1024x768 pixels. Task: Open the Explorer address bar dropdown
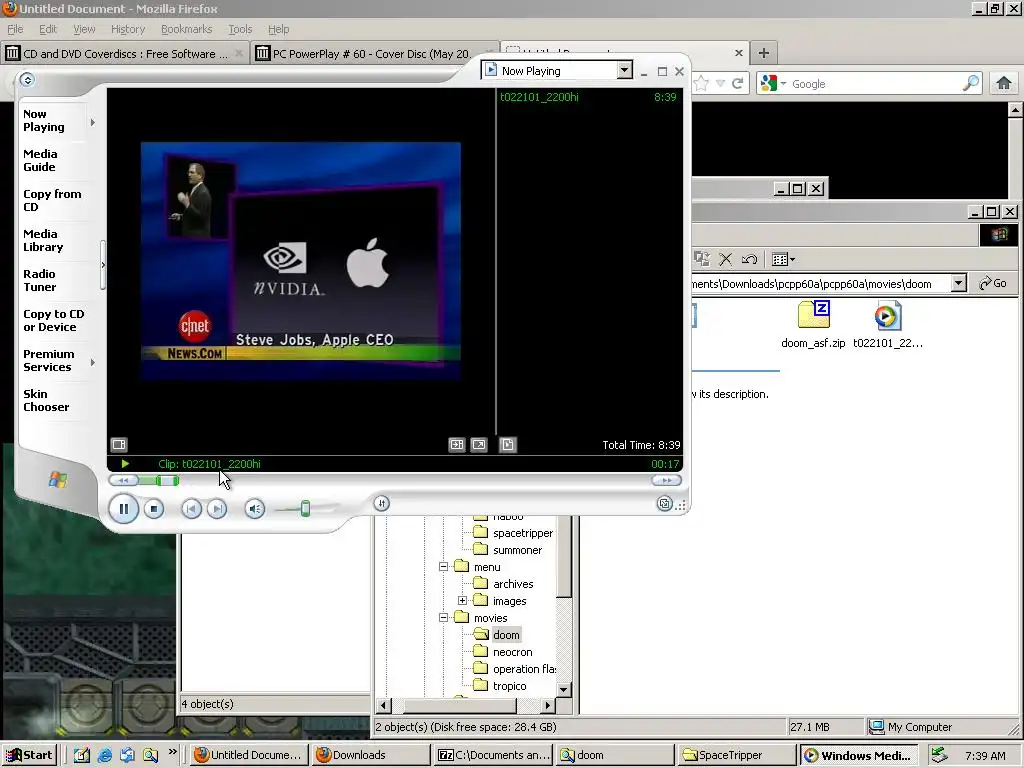pos(958,283)
